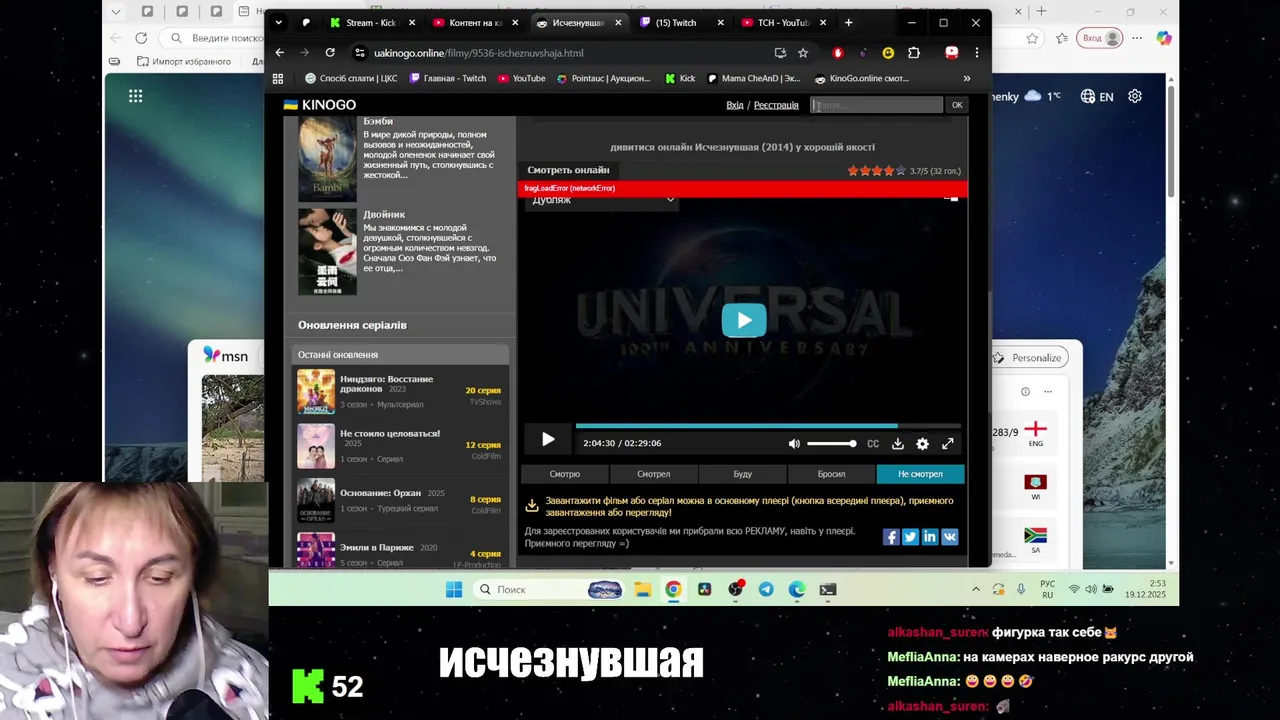
Task: Expand the hidden bookmarks chevron
Action: (967, 78)
